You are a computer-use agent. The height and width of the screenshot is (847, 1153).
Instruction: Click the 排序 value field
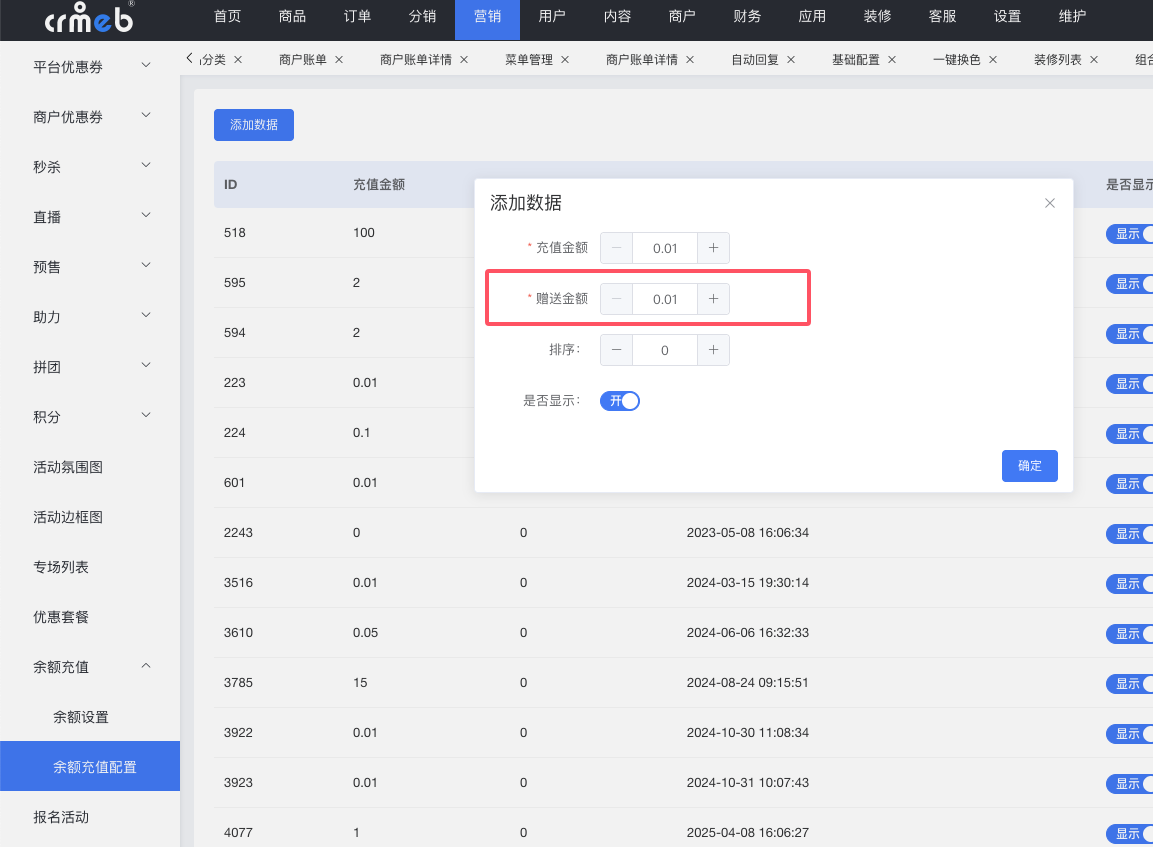tap(665, 350)
